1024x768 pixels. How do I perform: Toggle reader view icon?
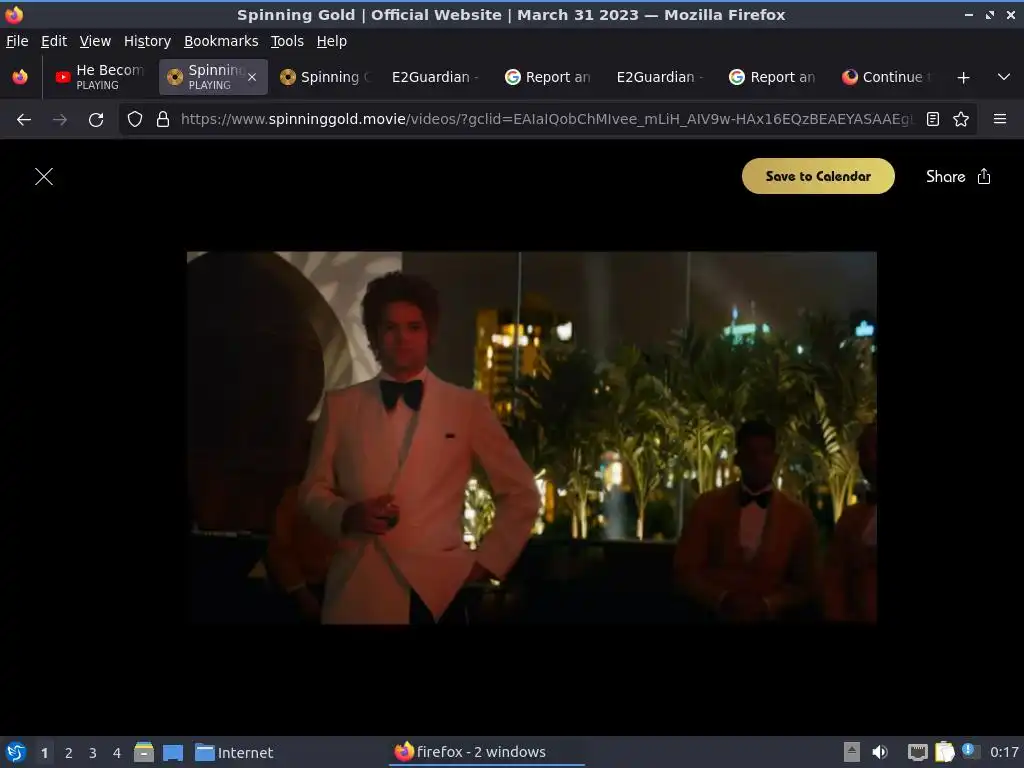click(933, 120)
